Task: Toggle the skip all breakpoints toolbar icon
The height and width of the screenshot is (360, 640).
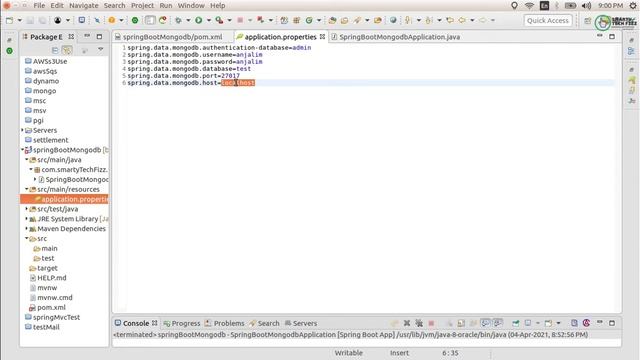Action: pos(97,20)
